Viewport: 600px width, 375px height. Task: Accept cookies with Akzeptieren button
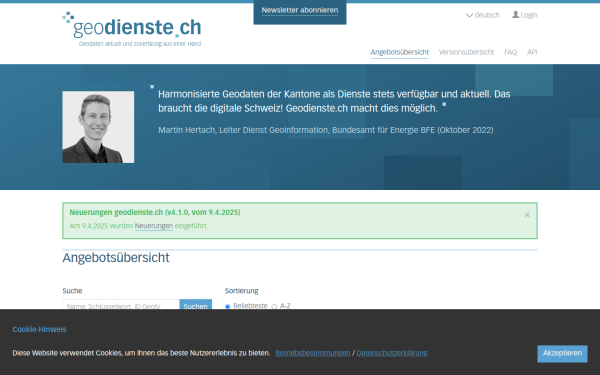click(x=562, y=354)
